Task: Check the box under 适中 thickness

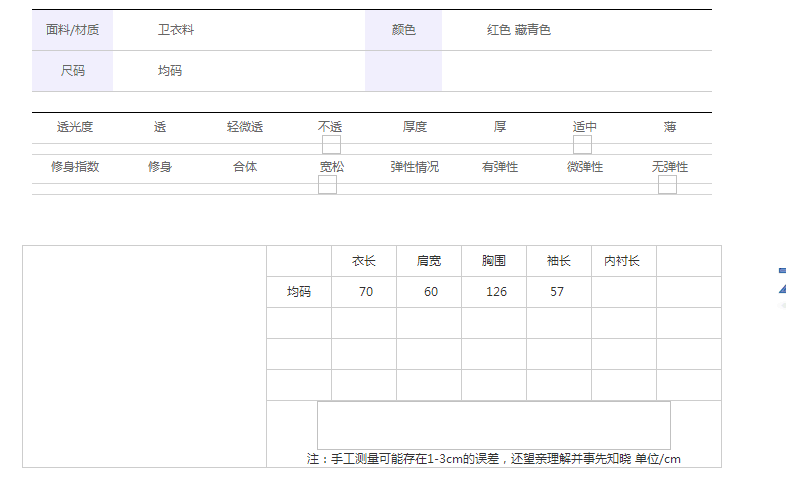Action: point(582,145)
